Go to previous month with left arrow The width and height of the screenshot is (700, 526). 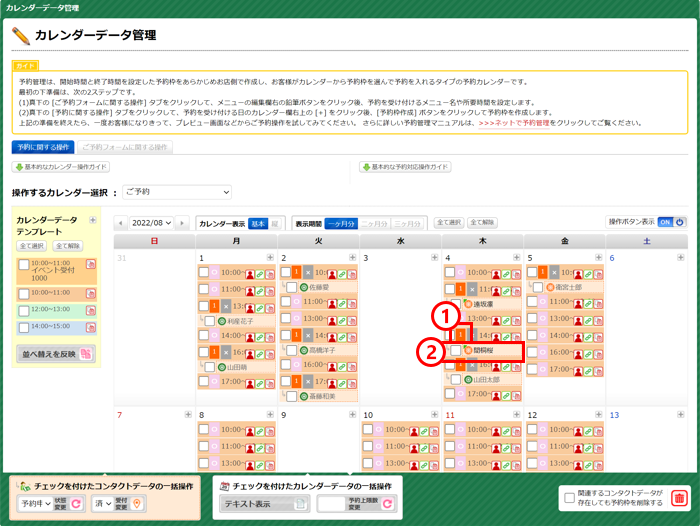(x=120, y=223)
